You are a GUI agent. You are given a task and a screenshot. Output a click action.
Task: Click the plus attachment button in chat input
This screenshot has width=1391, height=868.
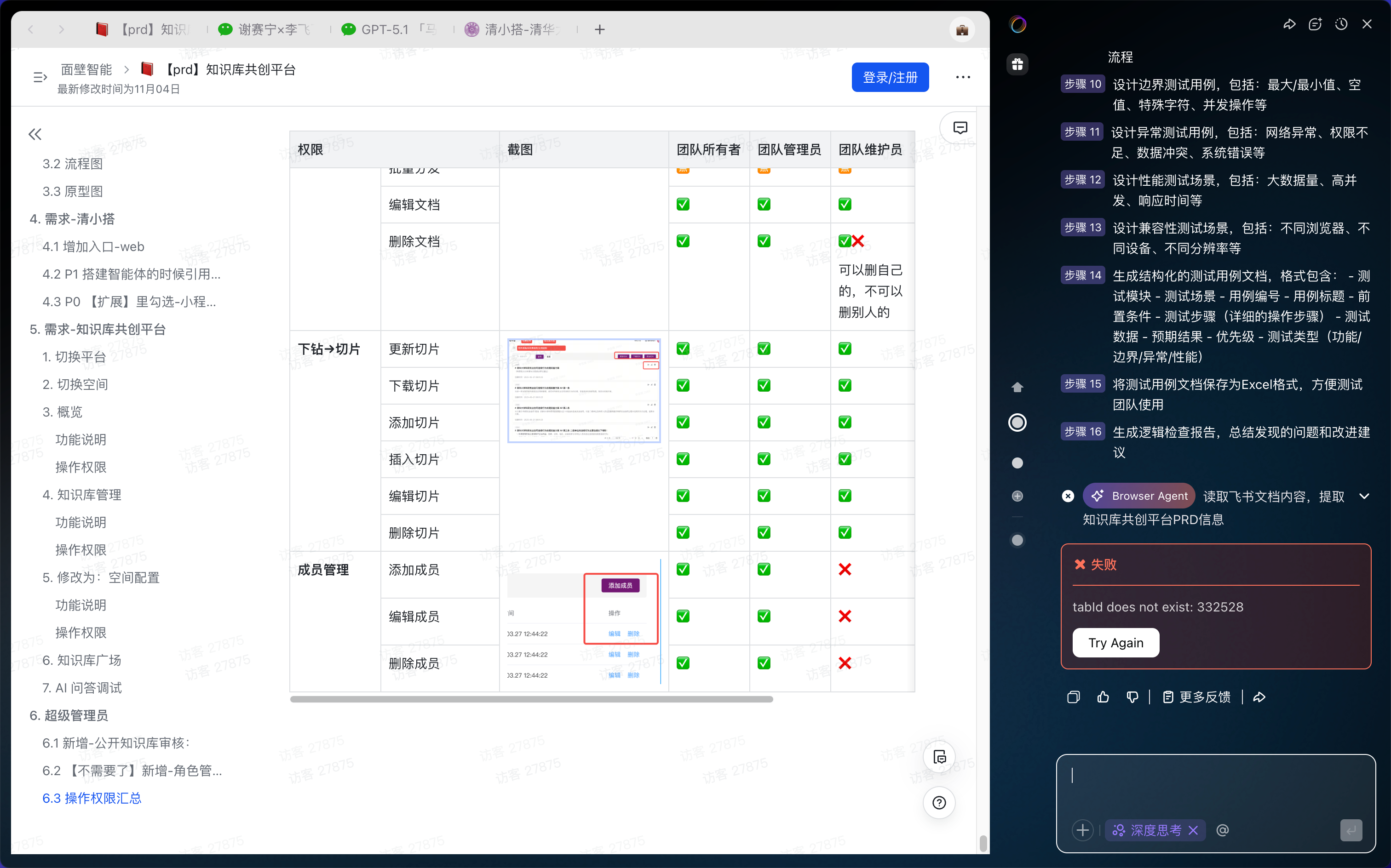tap(1083, 830)
